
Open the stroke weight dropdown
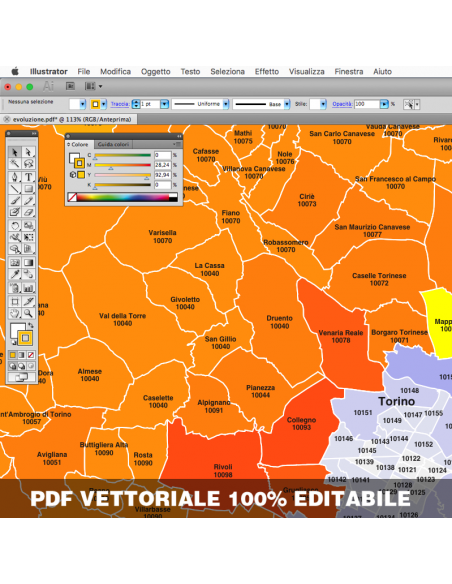point(165,104)
